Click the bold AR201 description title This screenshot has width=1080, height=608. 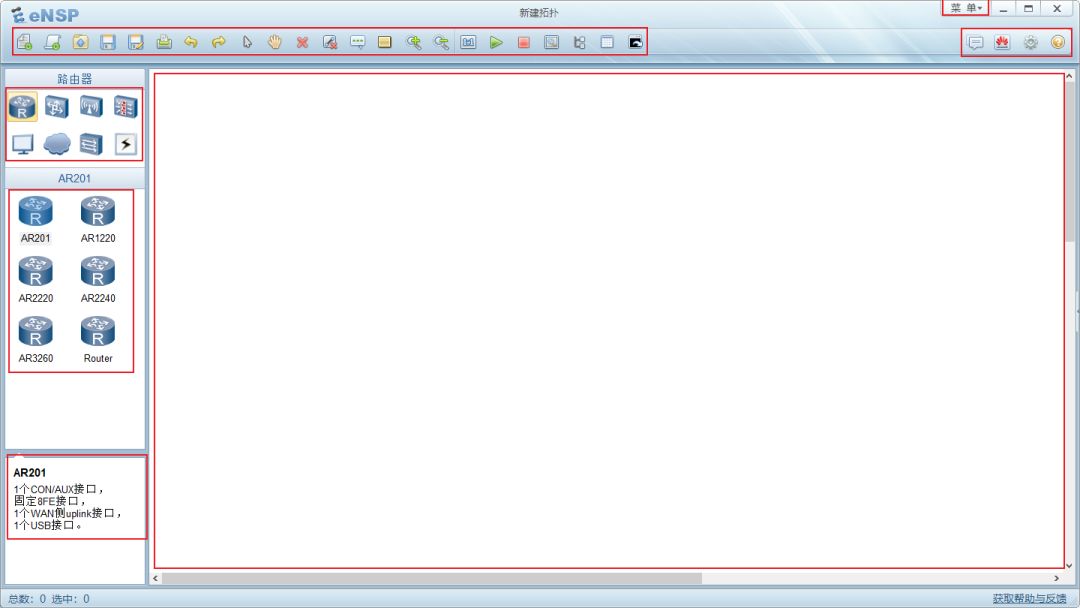(x=30, y=473)
